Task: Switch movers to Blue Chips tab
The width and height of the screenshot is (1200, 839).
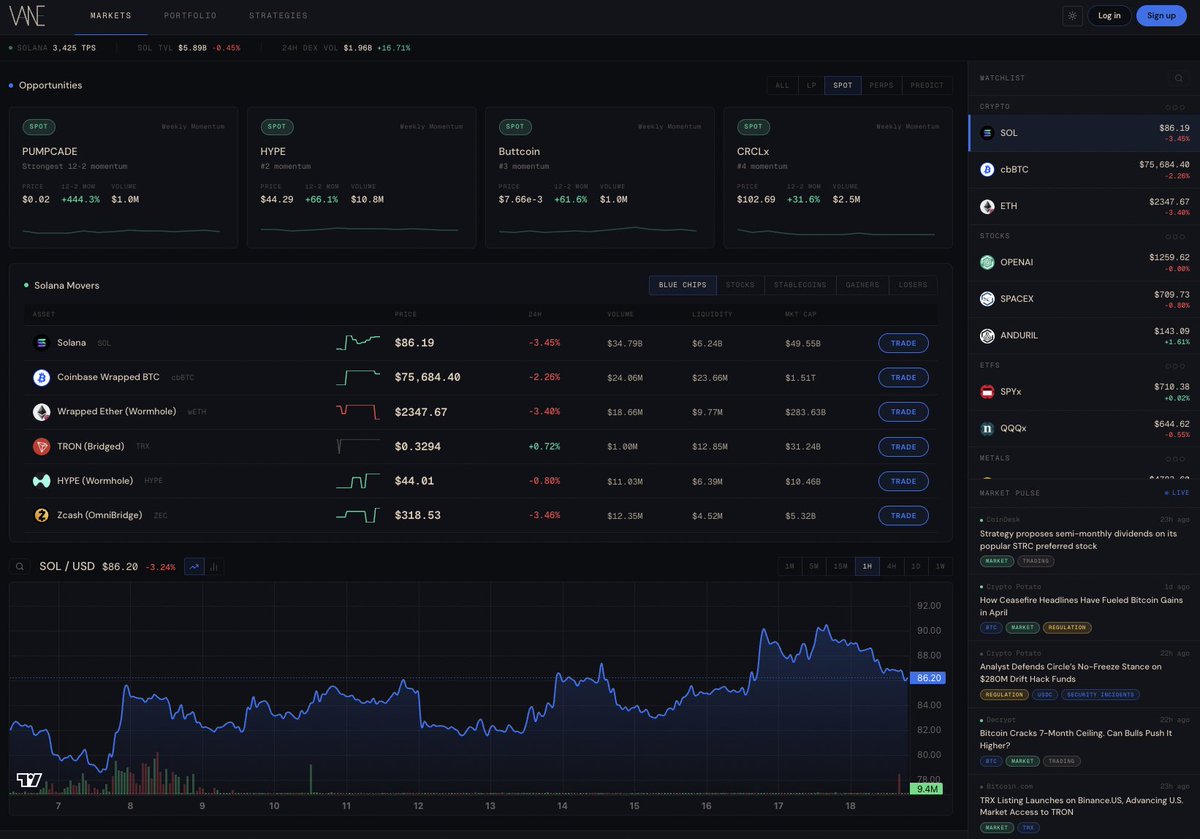Action: 683,285
